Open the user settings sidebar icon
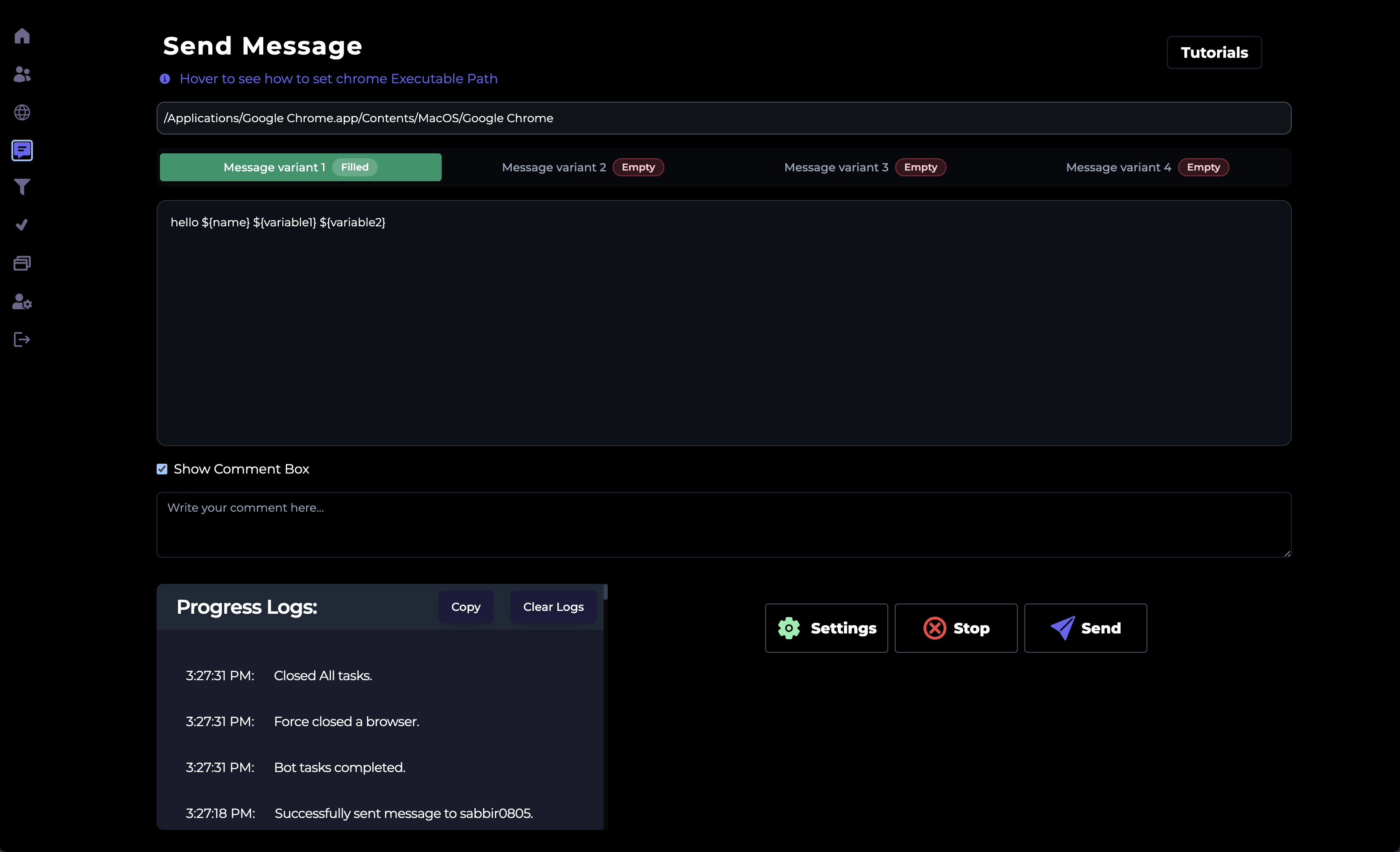Screen dimensions: 1400x852 point(22,302)
